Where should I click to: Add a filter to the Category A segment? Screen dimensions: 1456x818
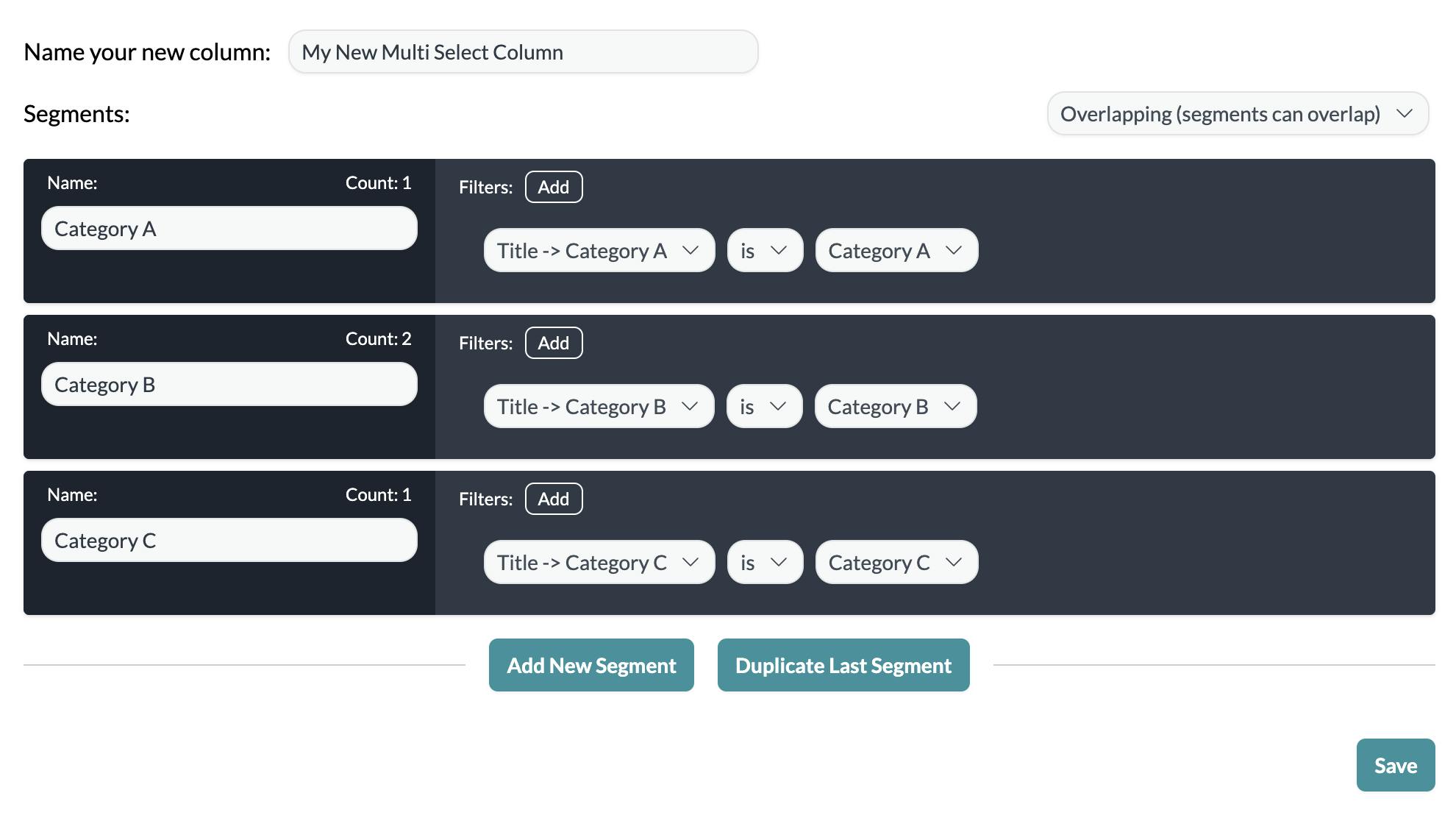553,187
